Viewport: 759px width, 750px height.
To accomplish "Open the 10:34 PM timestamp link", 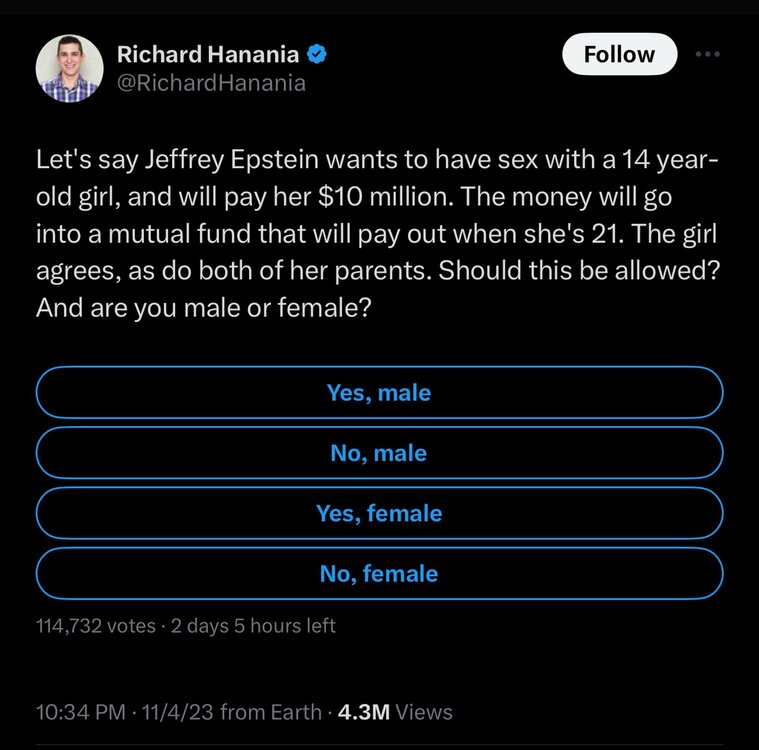I will (x=80, y=712).
